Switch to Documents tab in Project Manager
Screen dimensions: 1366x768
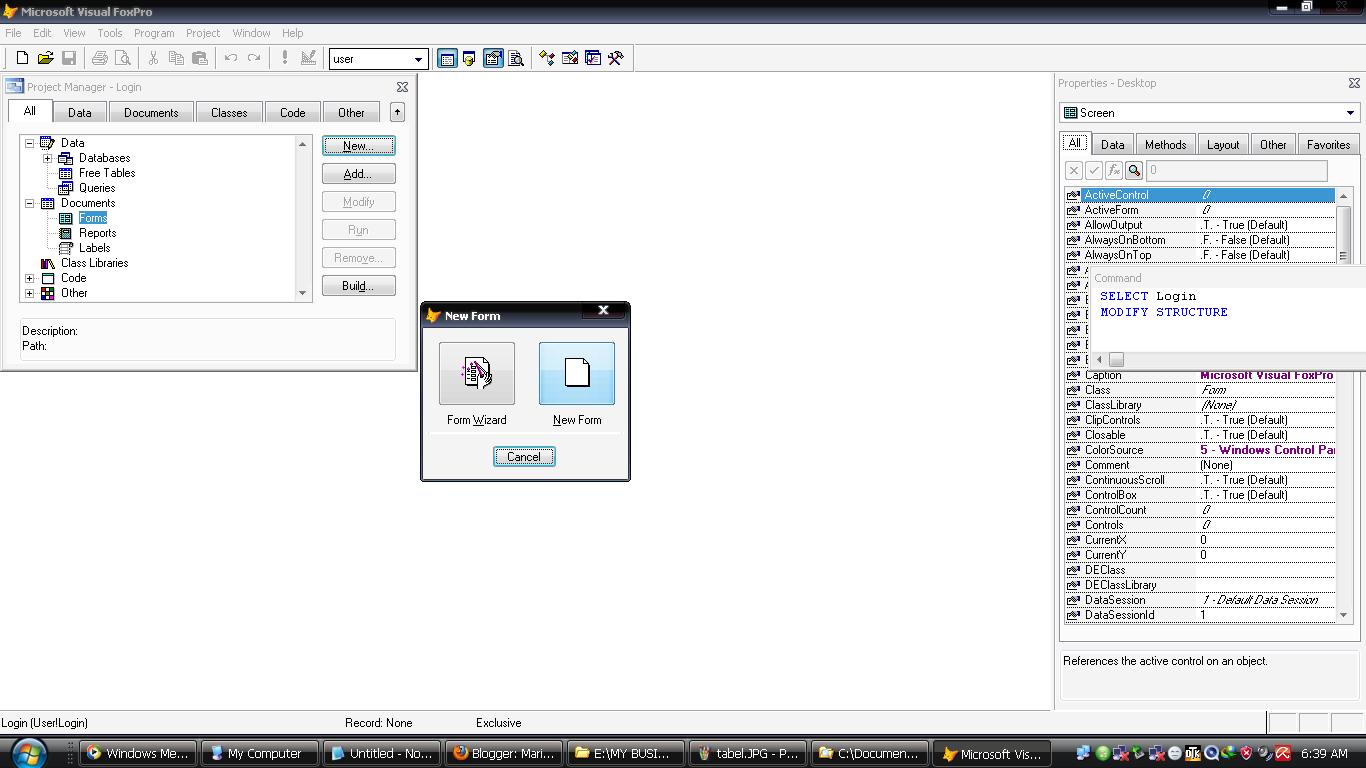[151, 113]
